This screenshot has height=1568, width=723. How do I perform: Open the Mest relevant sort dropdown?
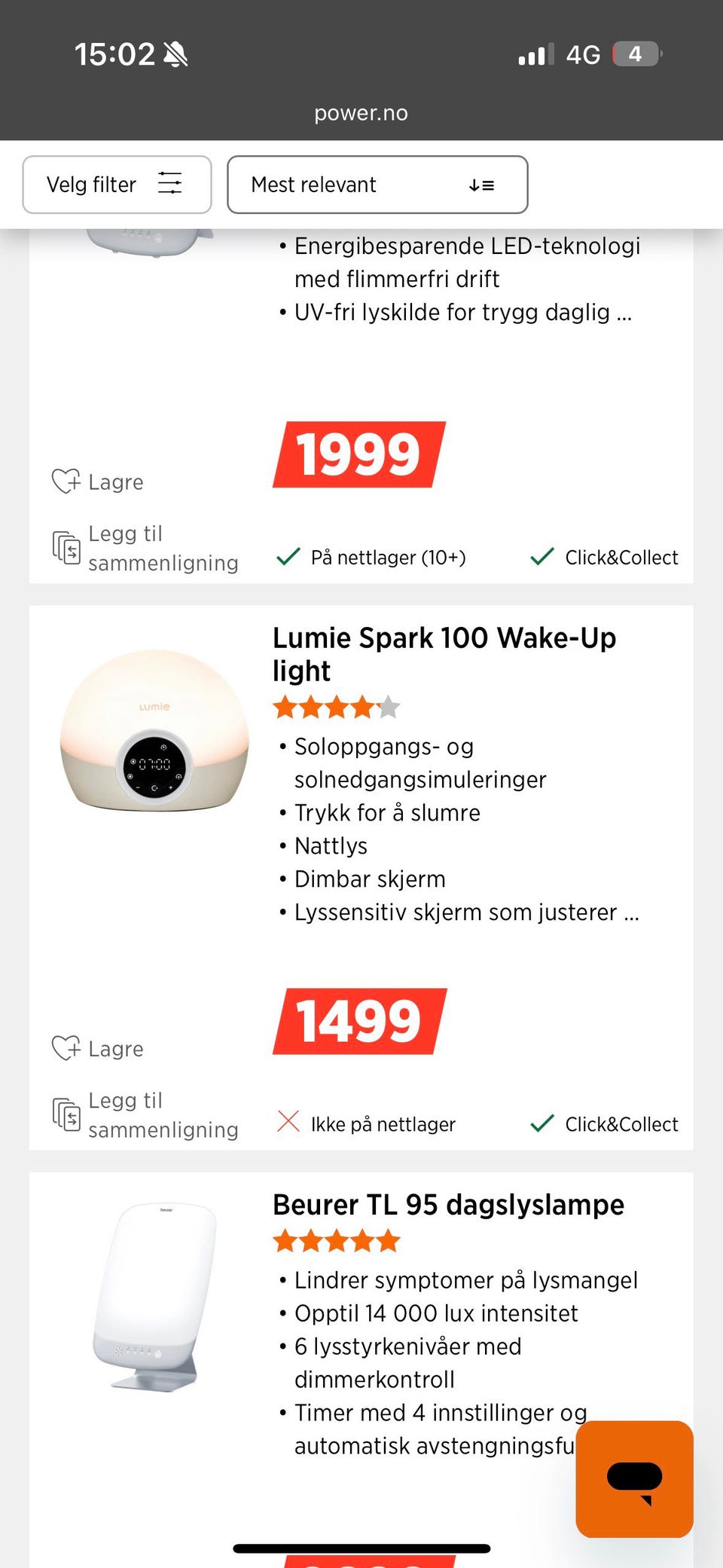pos(377,185)
